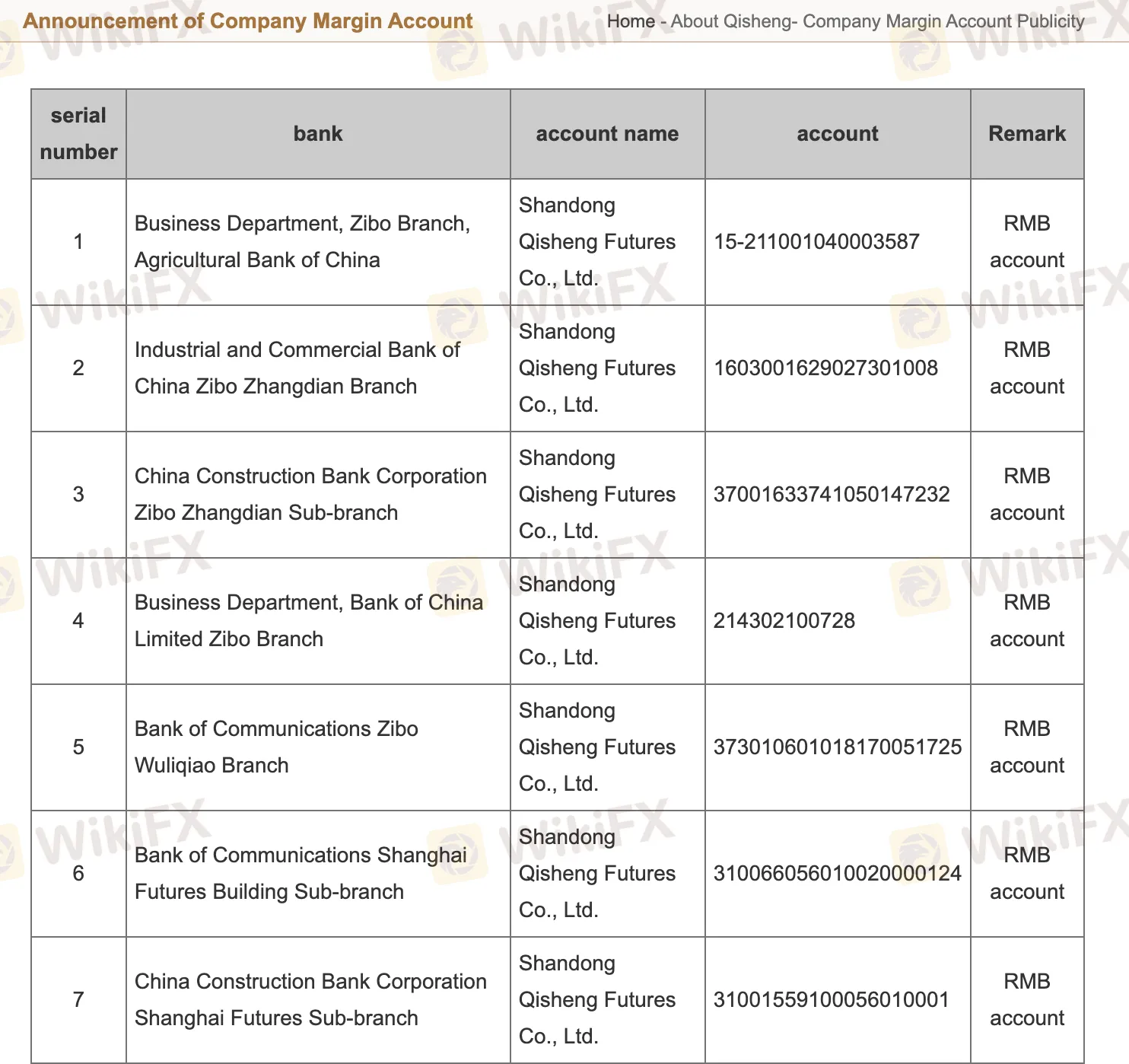Click account number 1603001629027301008
This screenshot has height=1064, width=1129.
825,368
